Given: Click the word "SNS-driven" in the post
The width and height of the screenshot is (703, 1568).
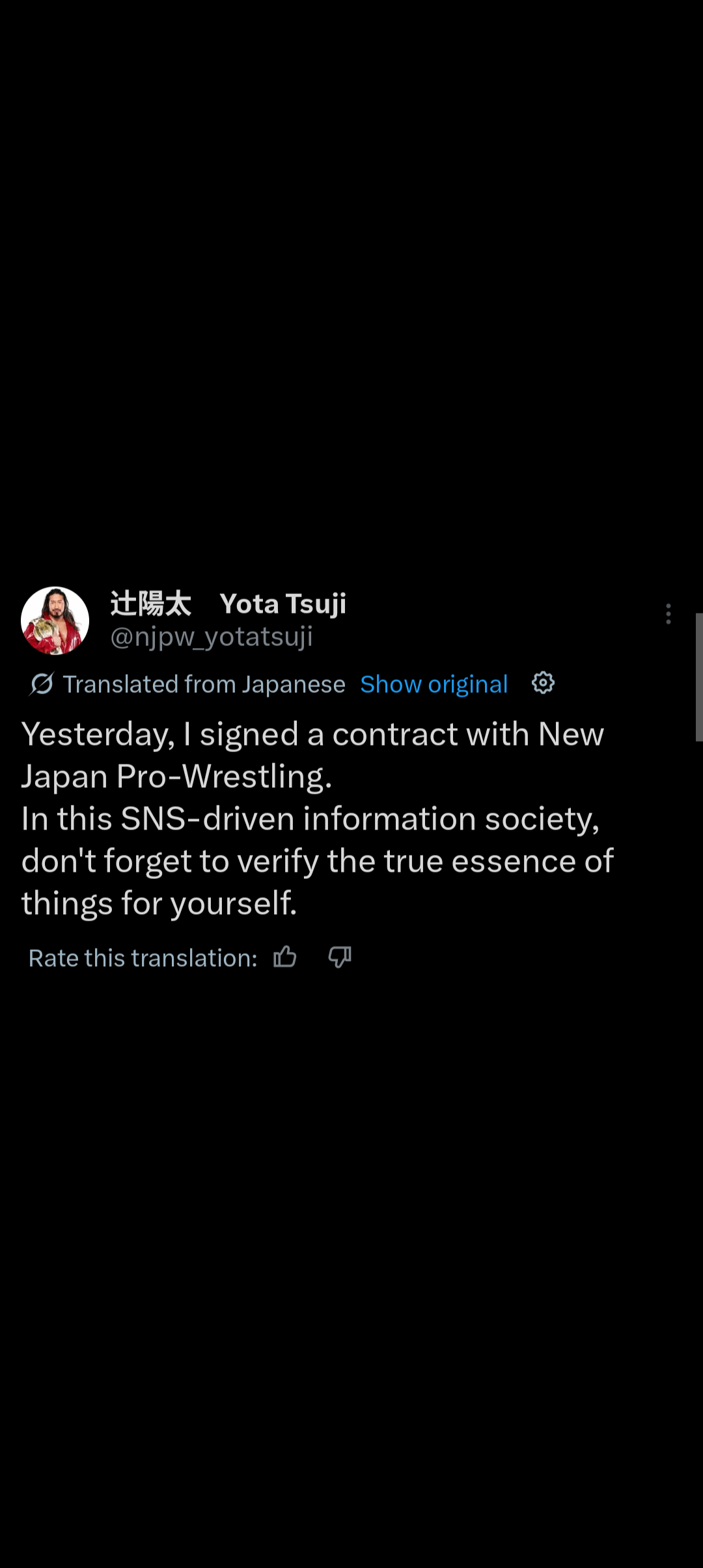Looking at the screenshot, I should (208, 819).
